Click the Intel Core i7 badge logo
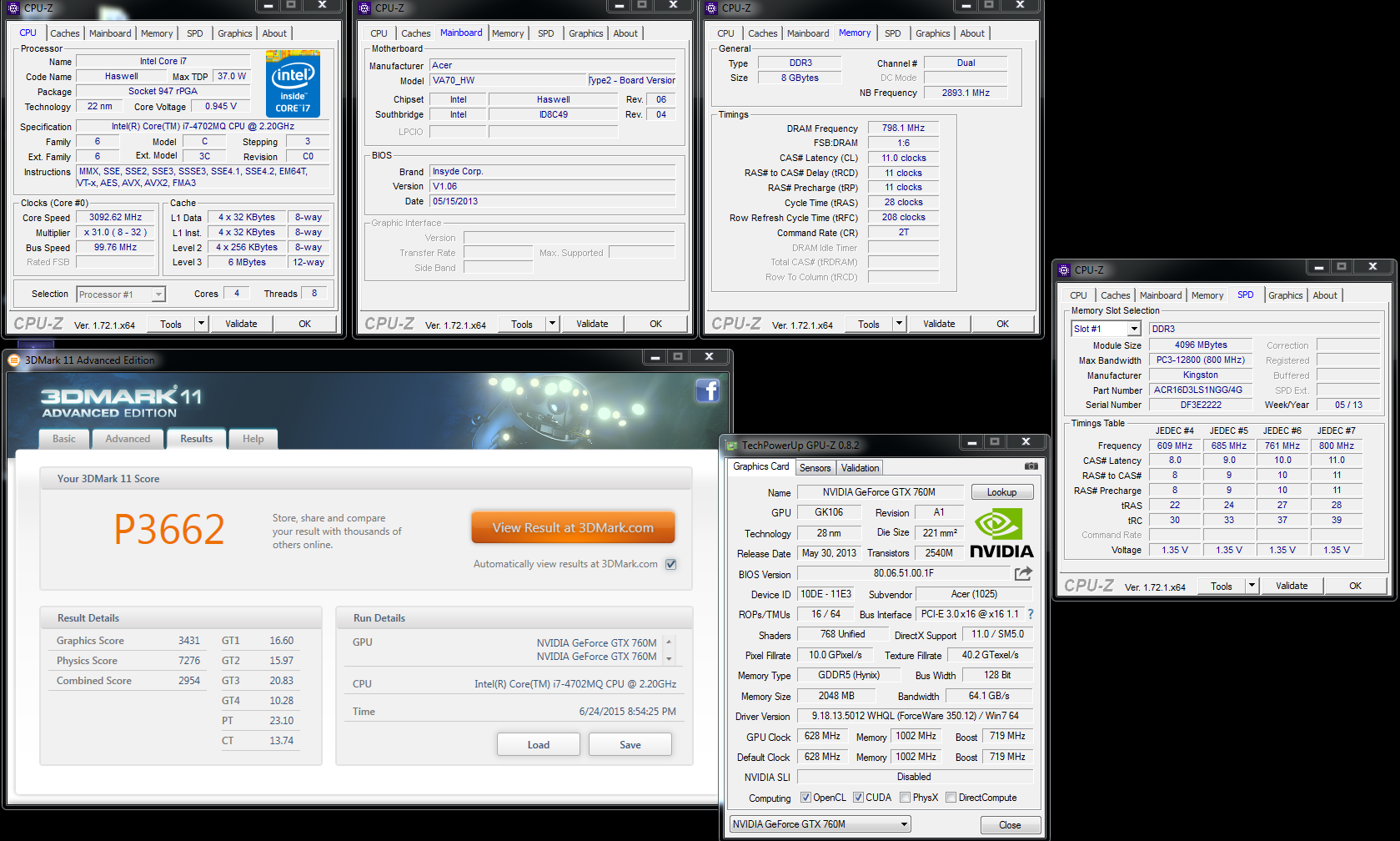 click(293, 83)
